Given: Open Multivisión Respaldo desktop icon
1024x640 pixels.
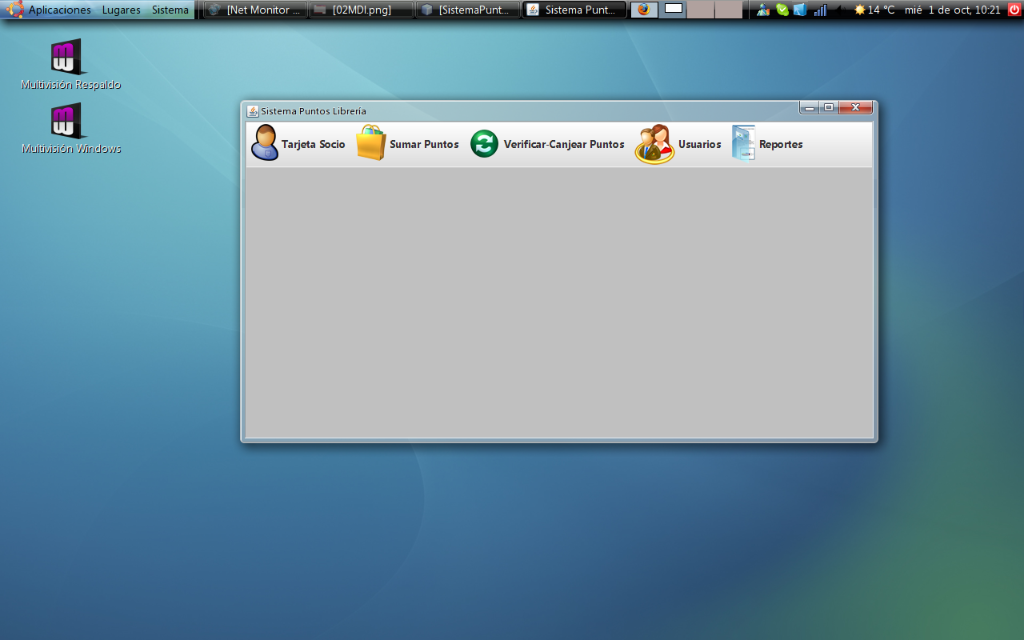Looking at the screenshot, I should coord(71,64).
